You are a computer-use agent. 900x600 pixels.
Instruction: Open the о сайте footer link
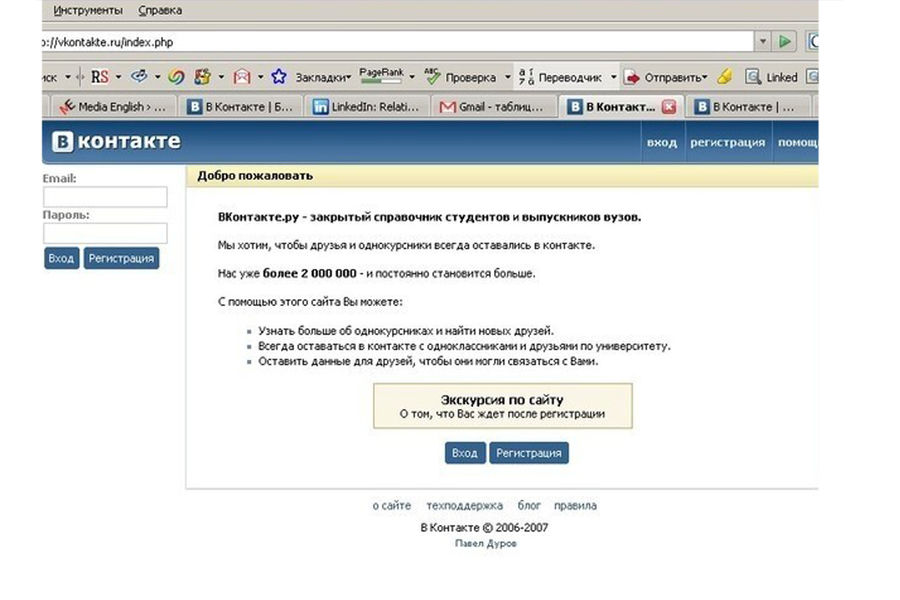(392, 506)
